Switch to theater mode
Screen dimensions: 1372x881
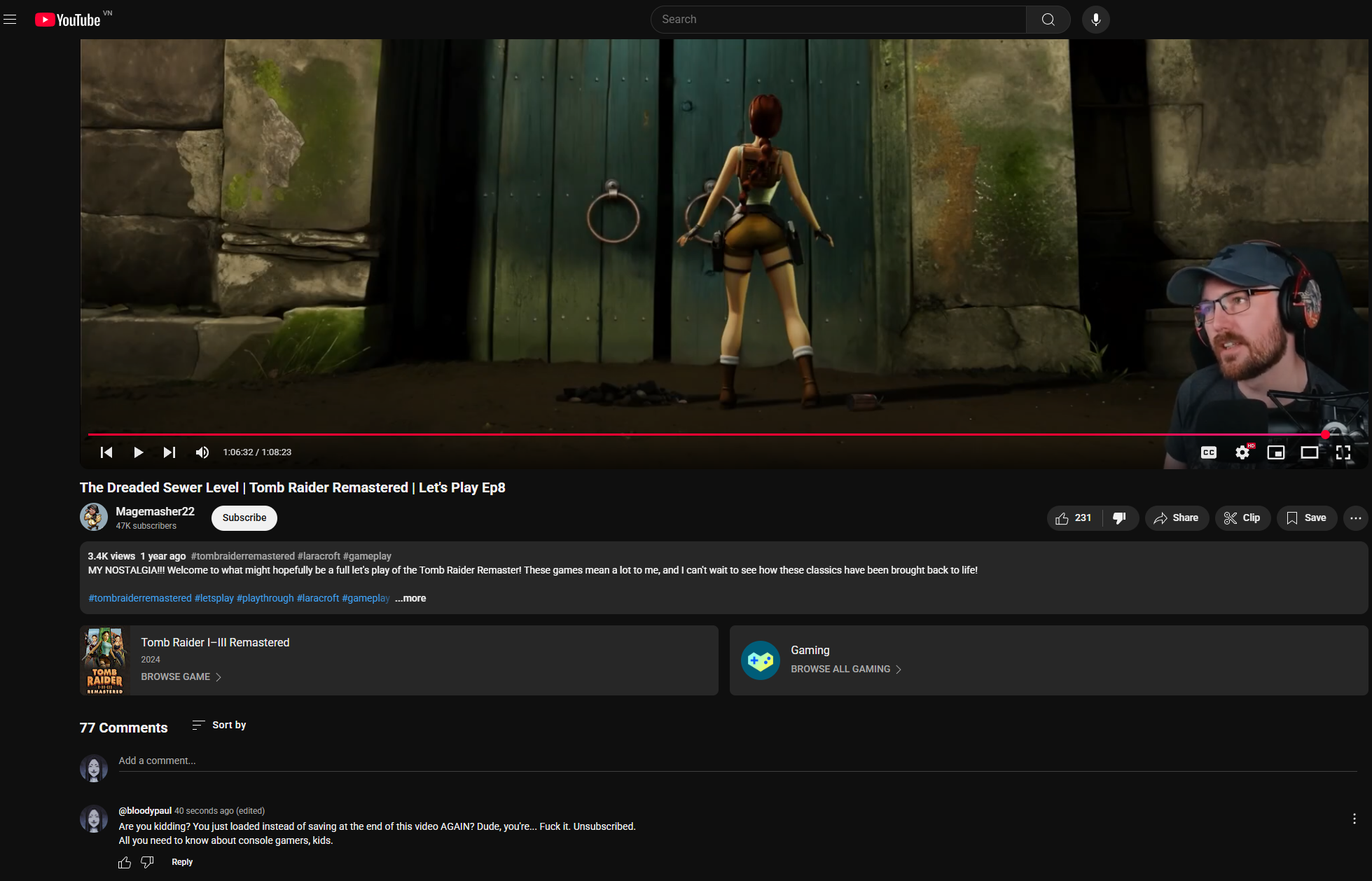1309,452
